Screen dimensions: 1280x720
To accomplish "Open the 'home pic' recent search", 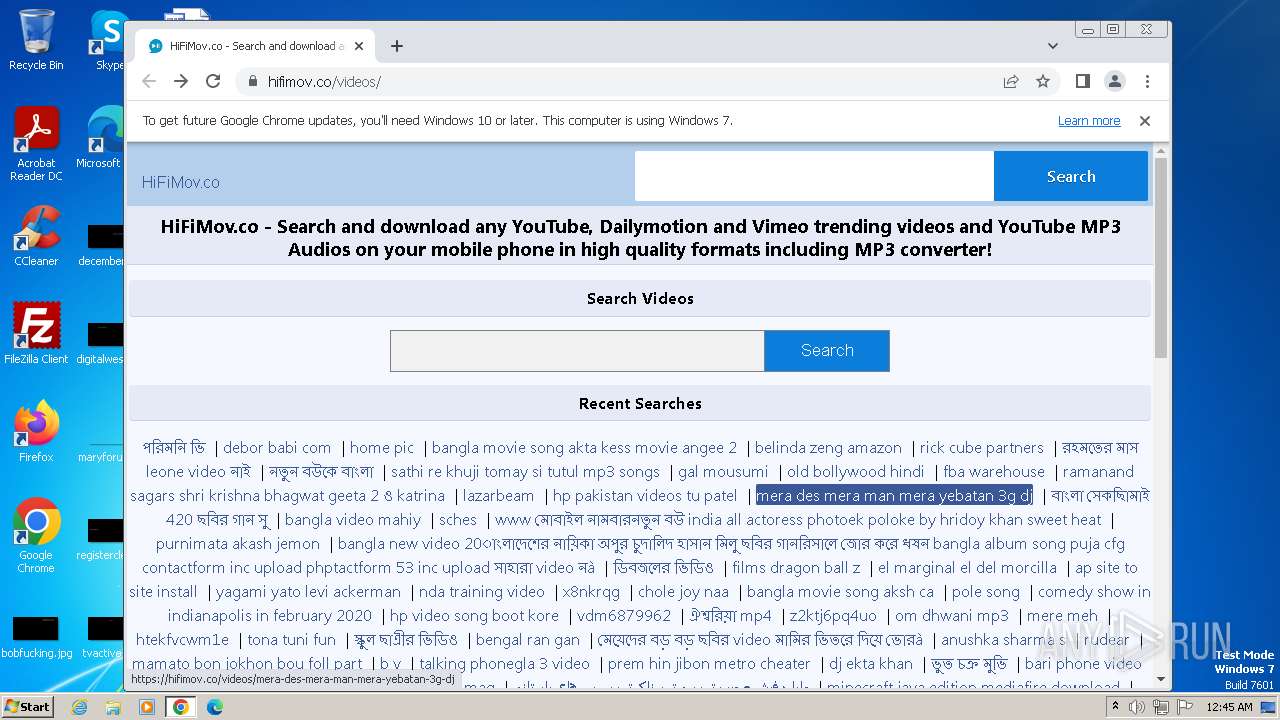I will point(382,448).
